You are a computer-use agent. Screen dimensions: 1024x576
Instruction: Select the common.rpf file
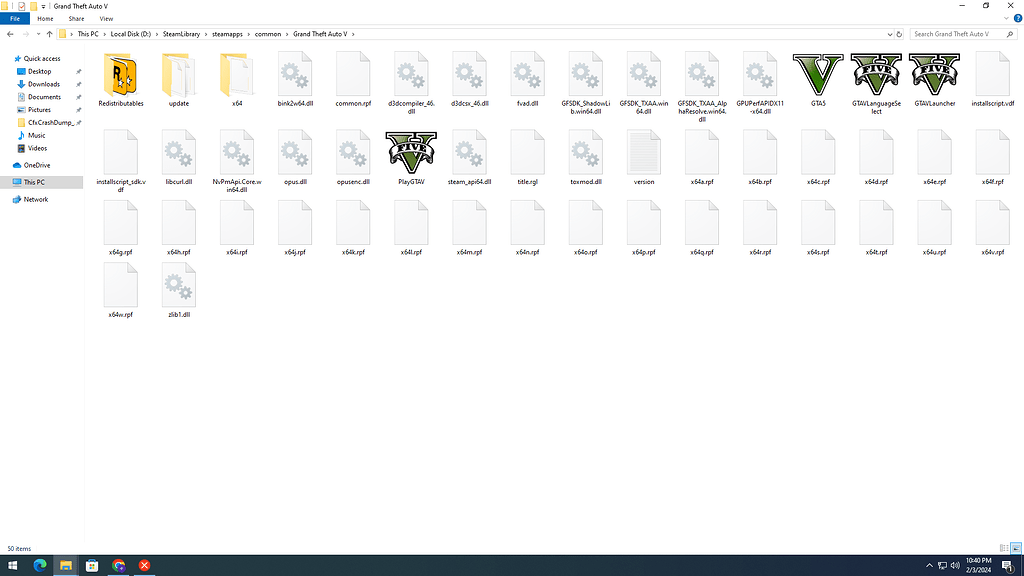[353, 80]
